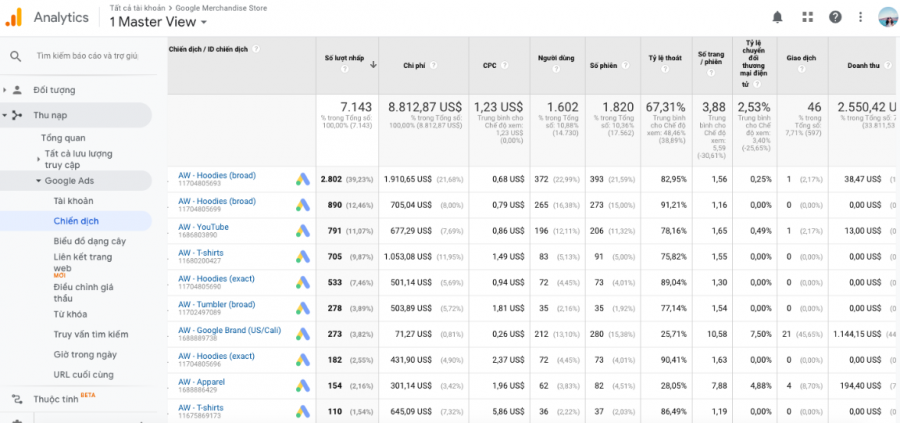This screenshot has width=900, height=423.
Task: Expand the Đối tượng section
Action: pos(54,89)
